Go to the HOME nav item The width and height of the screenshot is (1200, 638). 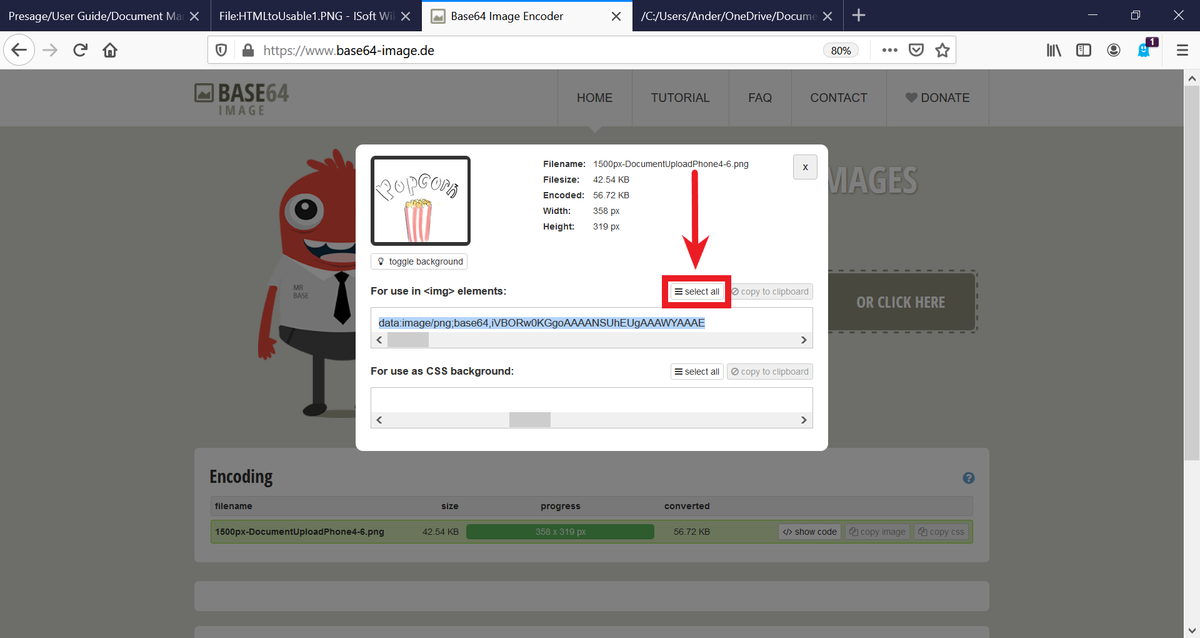click(x=595, y=98)
